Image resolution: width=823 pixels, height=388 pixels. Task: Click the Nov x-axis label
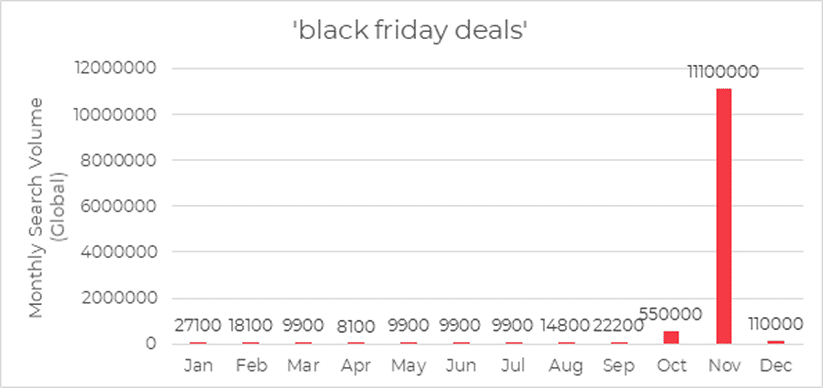tap(724, 365)
